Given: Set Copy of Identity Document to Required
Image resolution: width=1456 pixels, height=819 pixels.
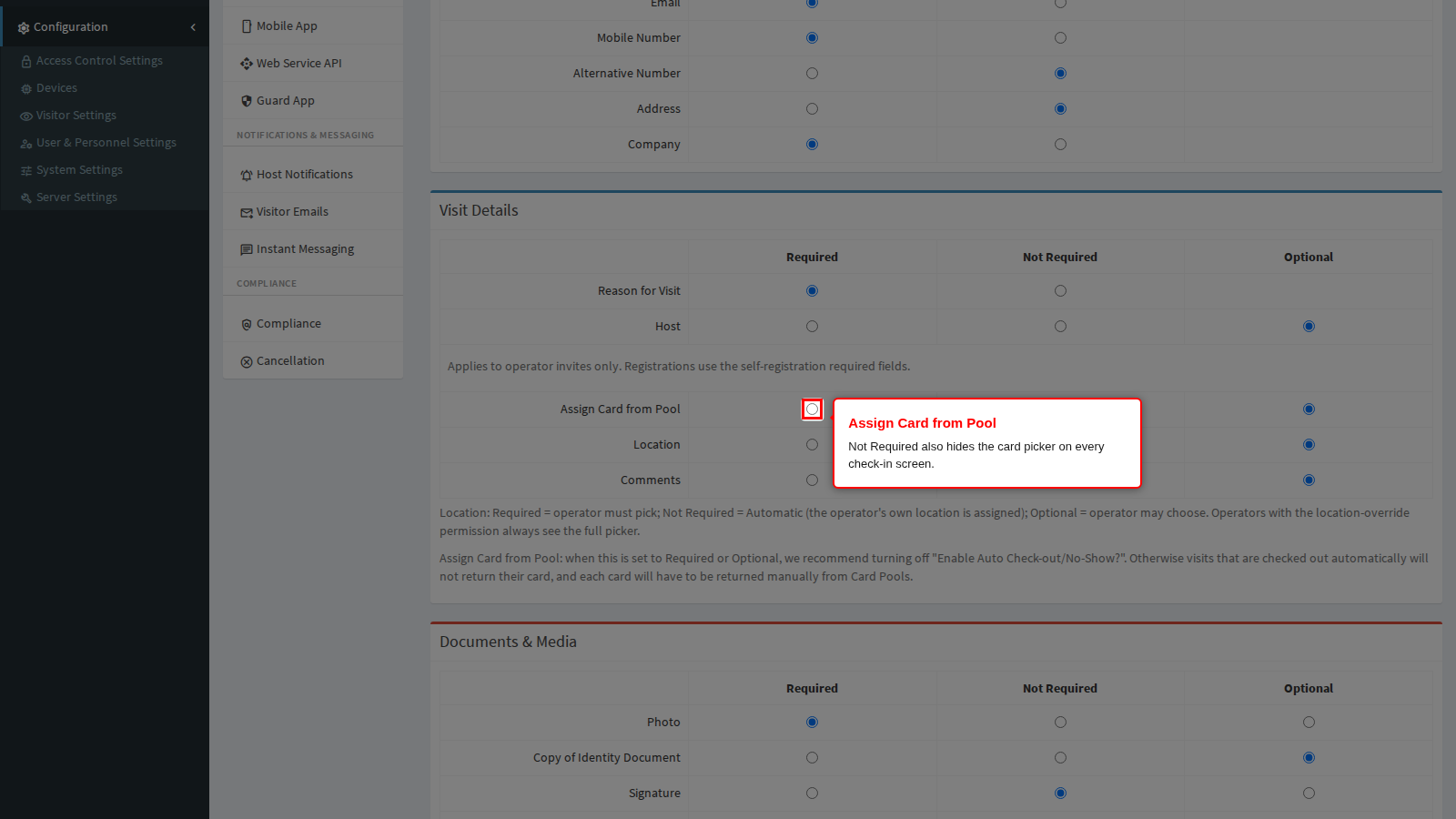Looking at the screenshot, I should tap(812, 758).
